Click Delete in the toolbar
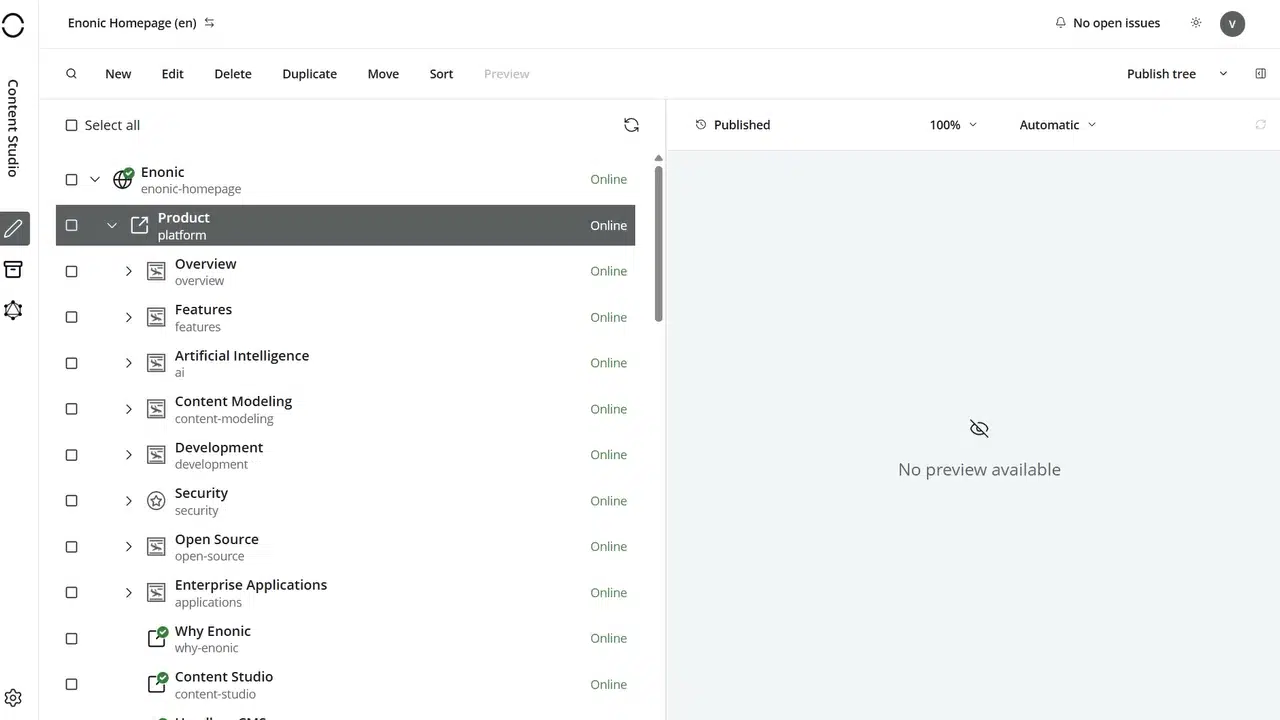The height and width of the screenshot is (720, 1280). coord(233,74)
